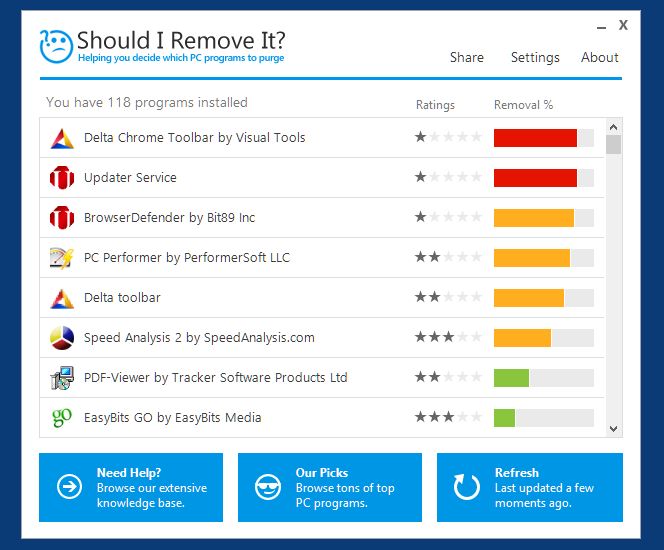Click the scroll up arrow of program list

pos(613,127)
